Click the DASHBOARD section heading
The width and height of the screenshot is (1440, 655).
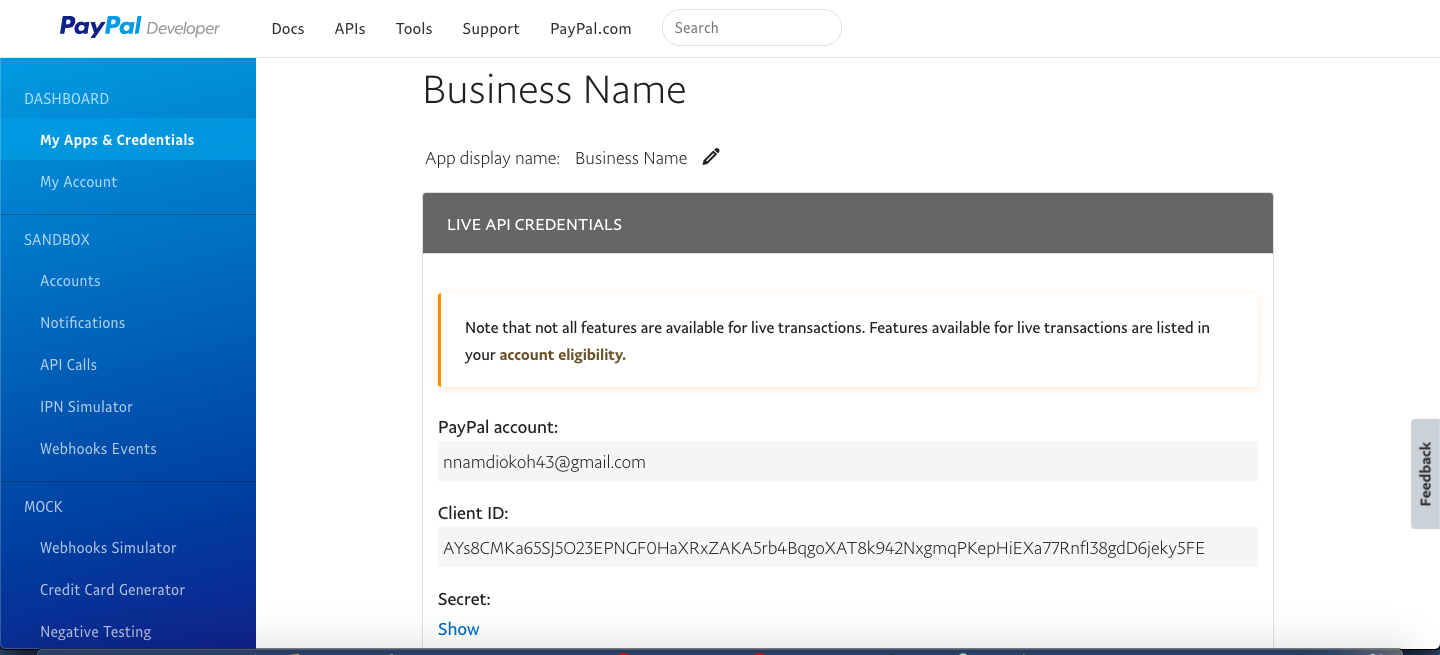(x=66, y=99)
